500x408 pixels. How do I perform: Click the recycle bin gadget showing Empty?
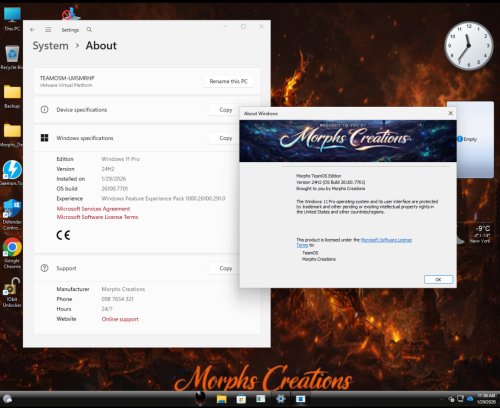tap(475, 139)
